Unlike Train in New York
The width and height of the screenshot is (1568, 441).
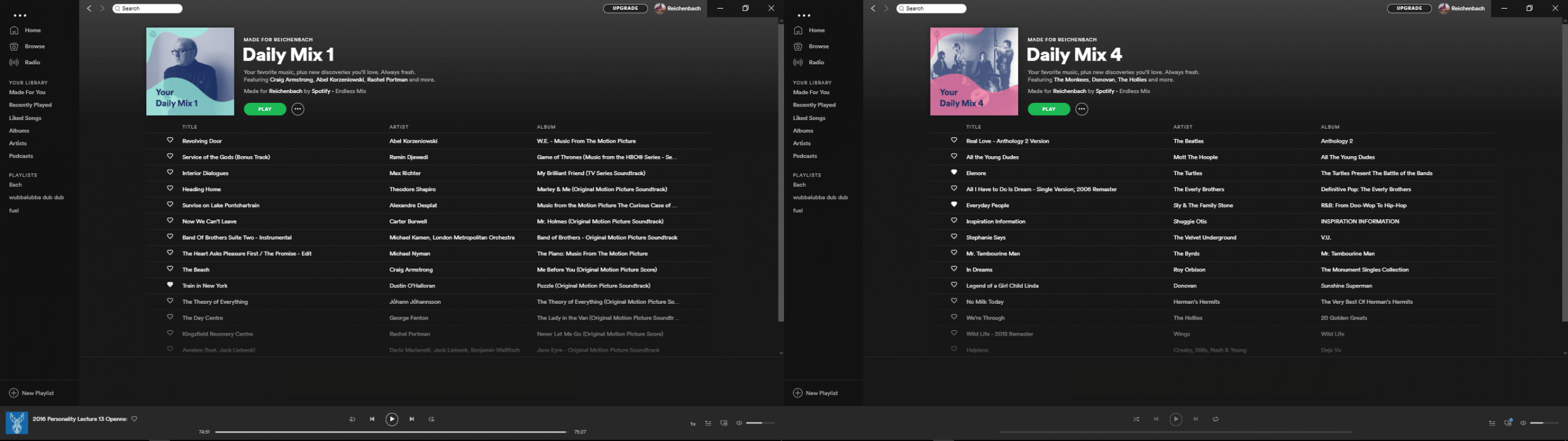click(170, 285)
